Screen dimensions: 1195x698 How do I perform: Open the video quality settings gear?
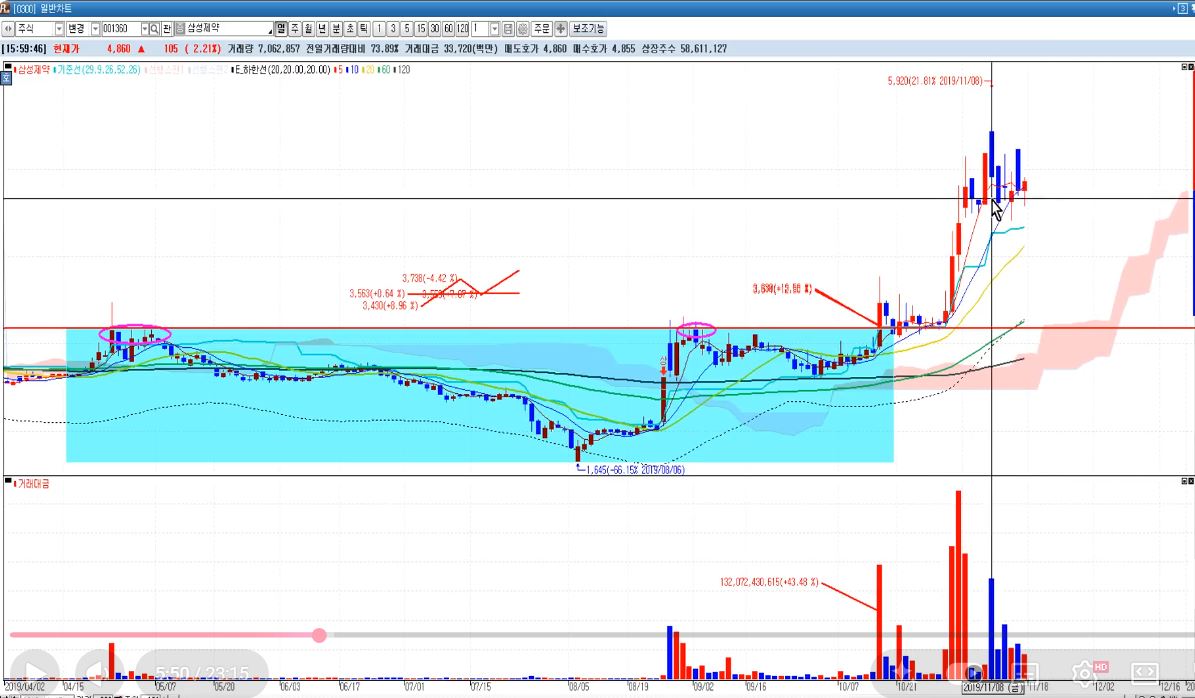[x=1084, y=673]
